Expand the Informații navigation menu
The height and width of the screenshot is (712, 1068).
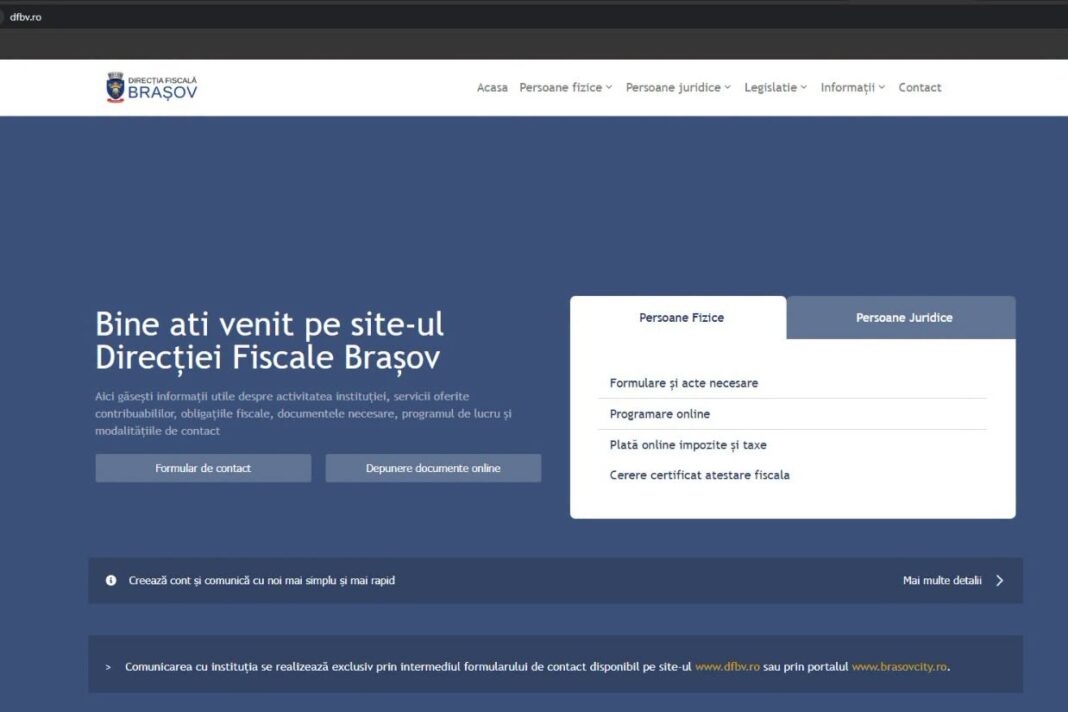click(853, 87)
